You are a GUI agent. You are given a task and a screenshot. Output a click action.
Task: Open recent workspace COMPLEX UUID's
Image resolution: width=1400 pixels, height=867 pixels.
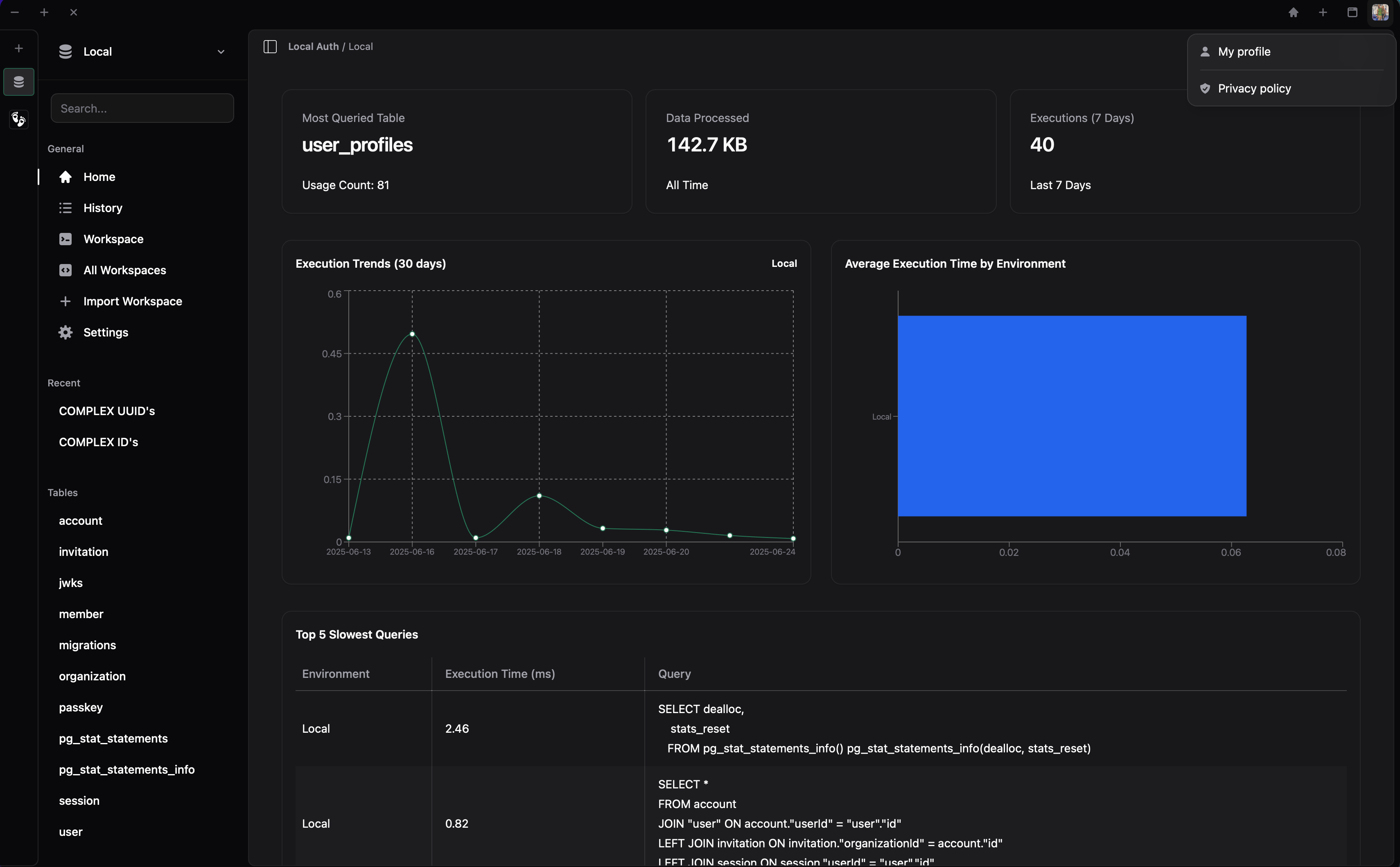(x=106, y=411)
